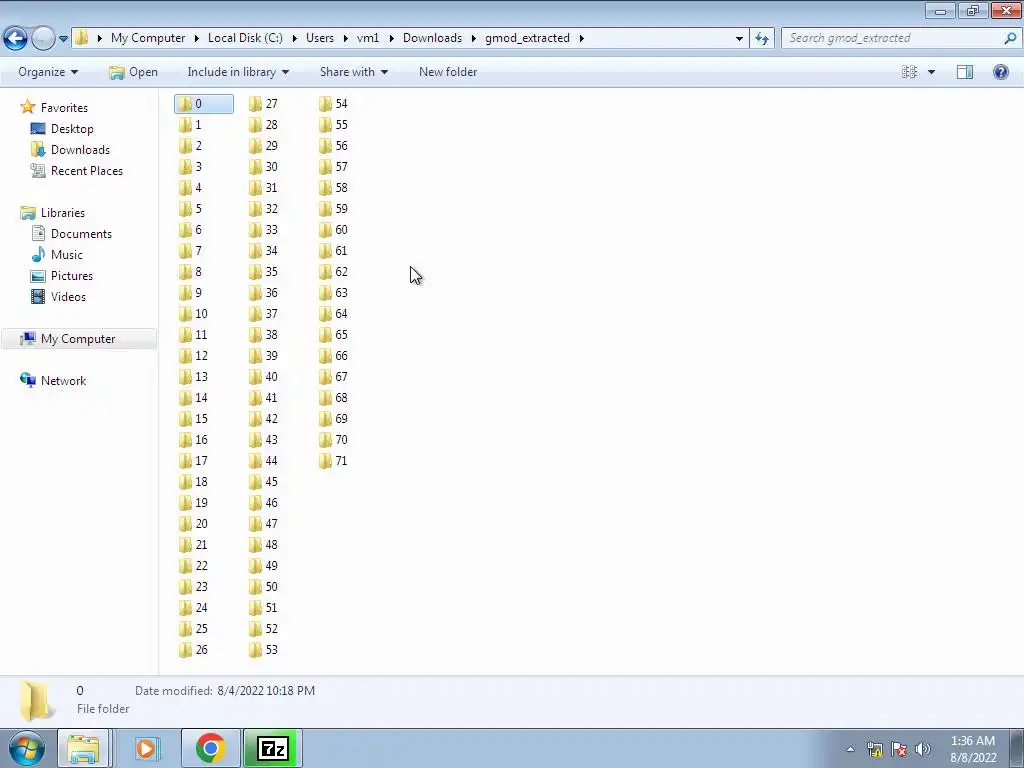Expand arrow after gmod_extracted breadcrumb
This screenshot has width=1024, height=768.
[581, 38]
